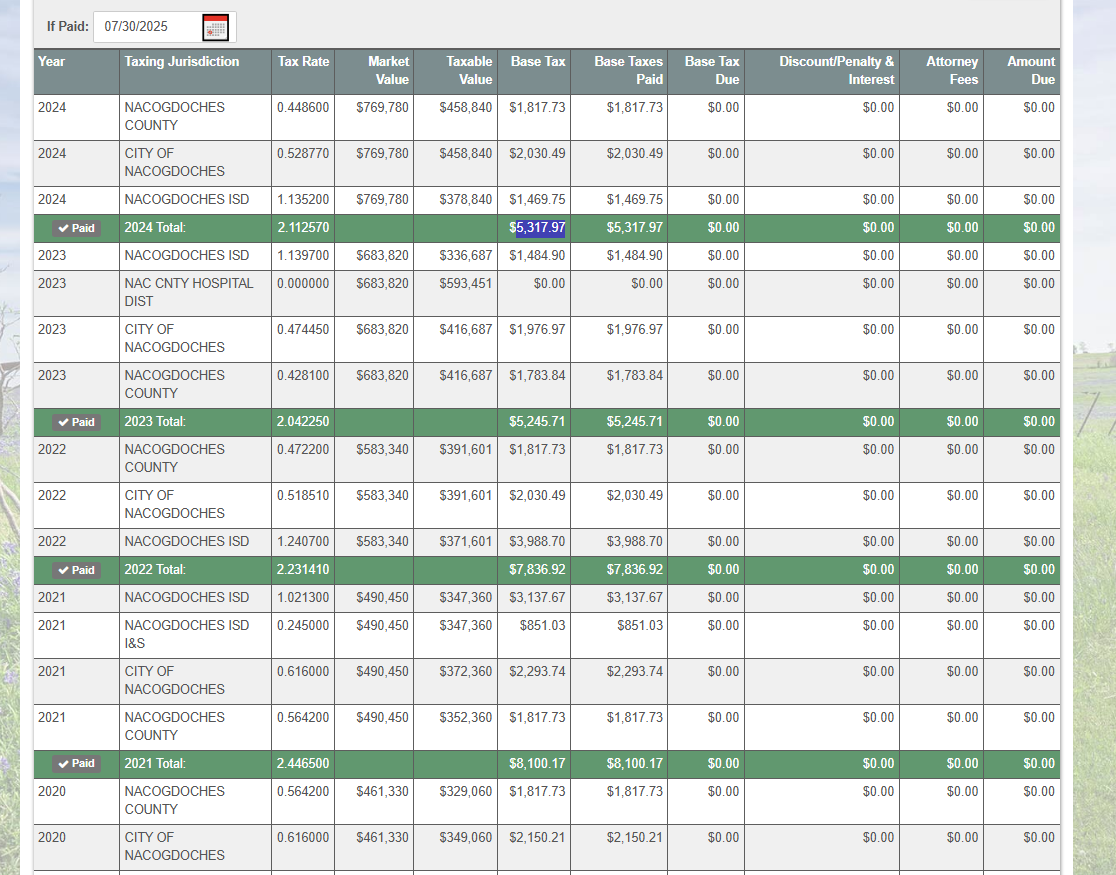
Task: Click the Amount Due column header
Action: pyautogui.click(x=1030, y=70)
